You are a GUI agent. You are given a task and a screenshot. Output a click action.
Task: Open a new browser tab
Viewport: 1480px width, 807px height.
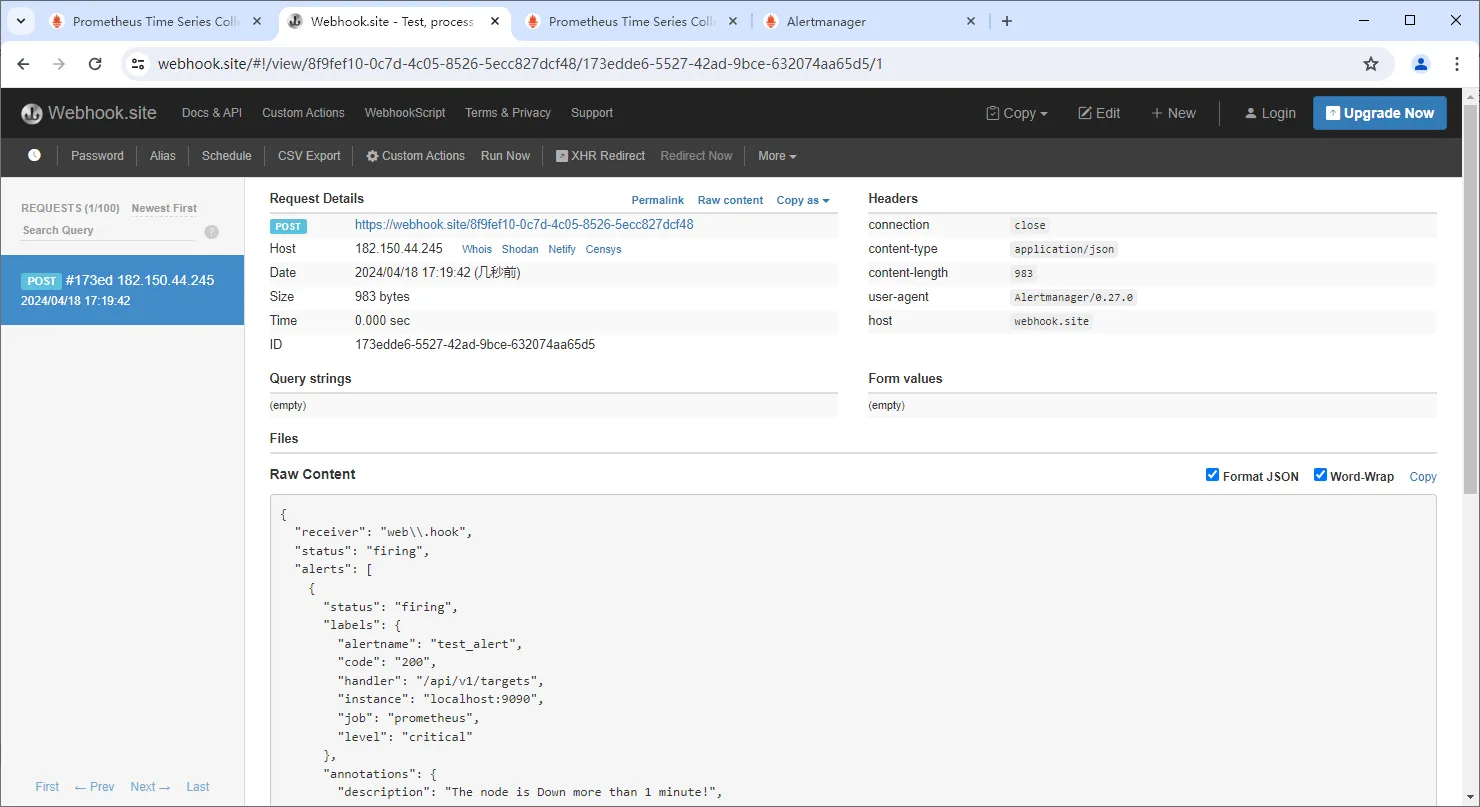pos(1007,21)
